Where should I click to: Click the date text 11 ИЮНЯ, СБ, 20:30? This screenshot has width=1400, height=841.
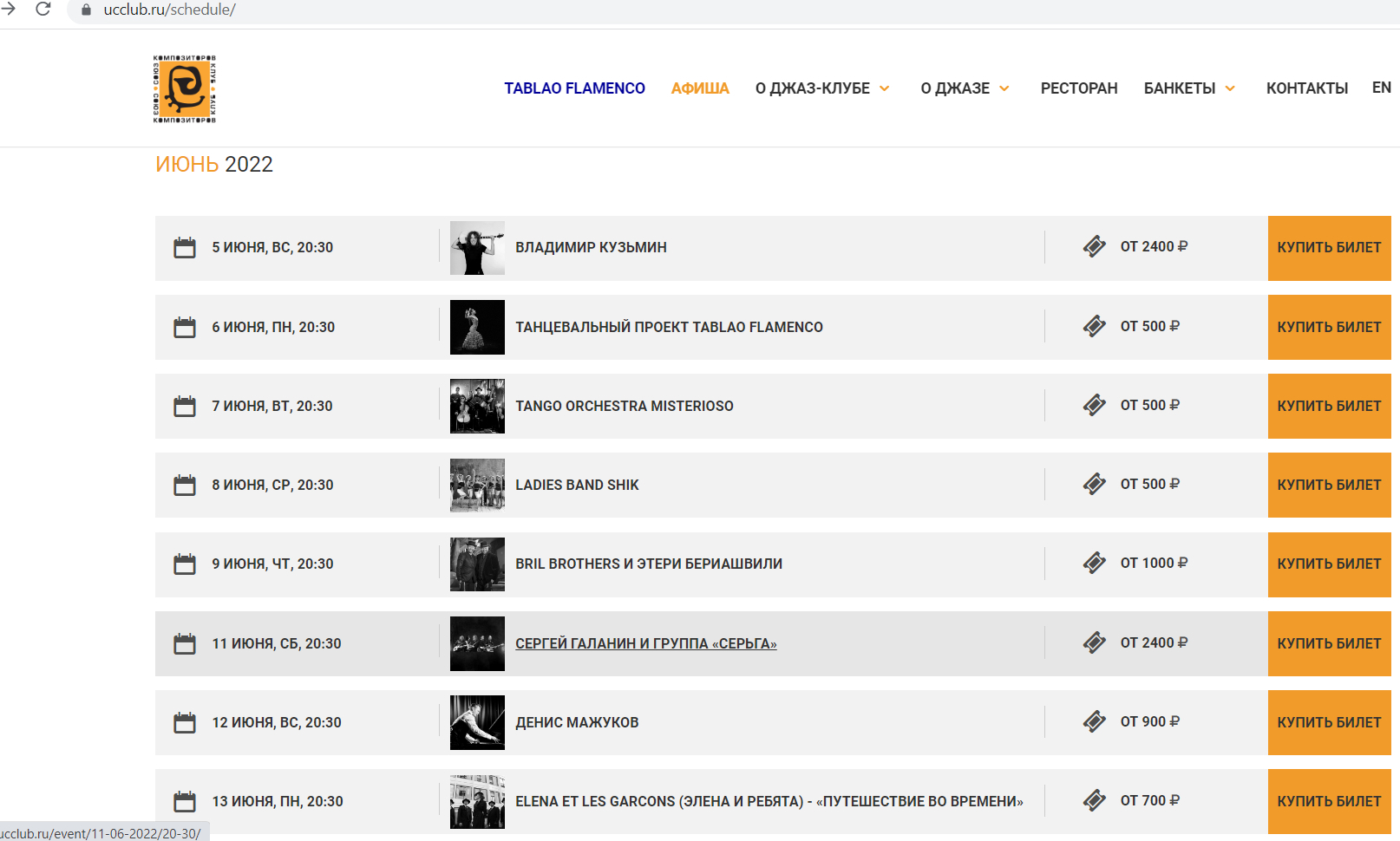coord(277,643)
